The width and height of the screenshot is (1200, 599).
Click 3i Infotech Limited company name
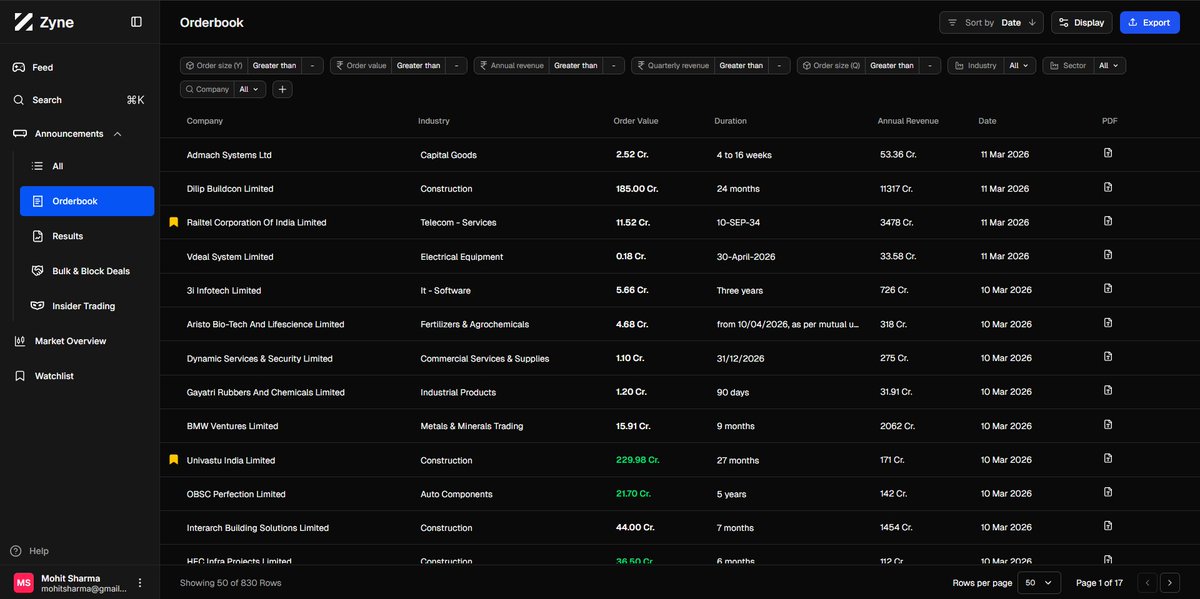coord(224,291)
